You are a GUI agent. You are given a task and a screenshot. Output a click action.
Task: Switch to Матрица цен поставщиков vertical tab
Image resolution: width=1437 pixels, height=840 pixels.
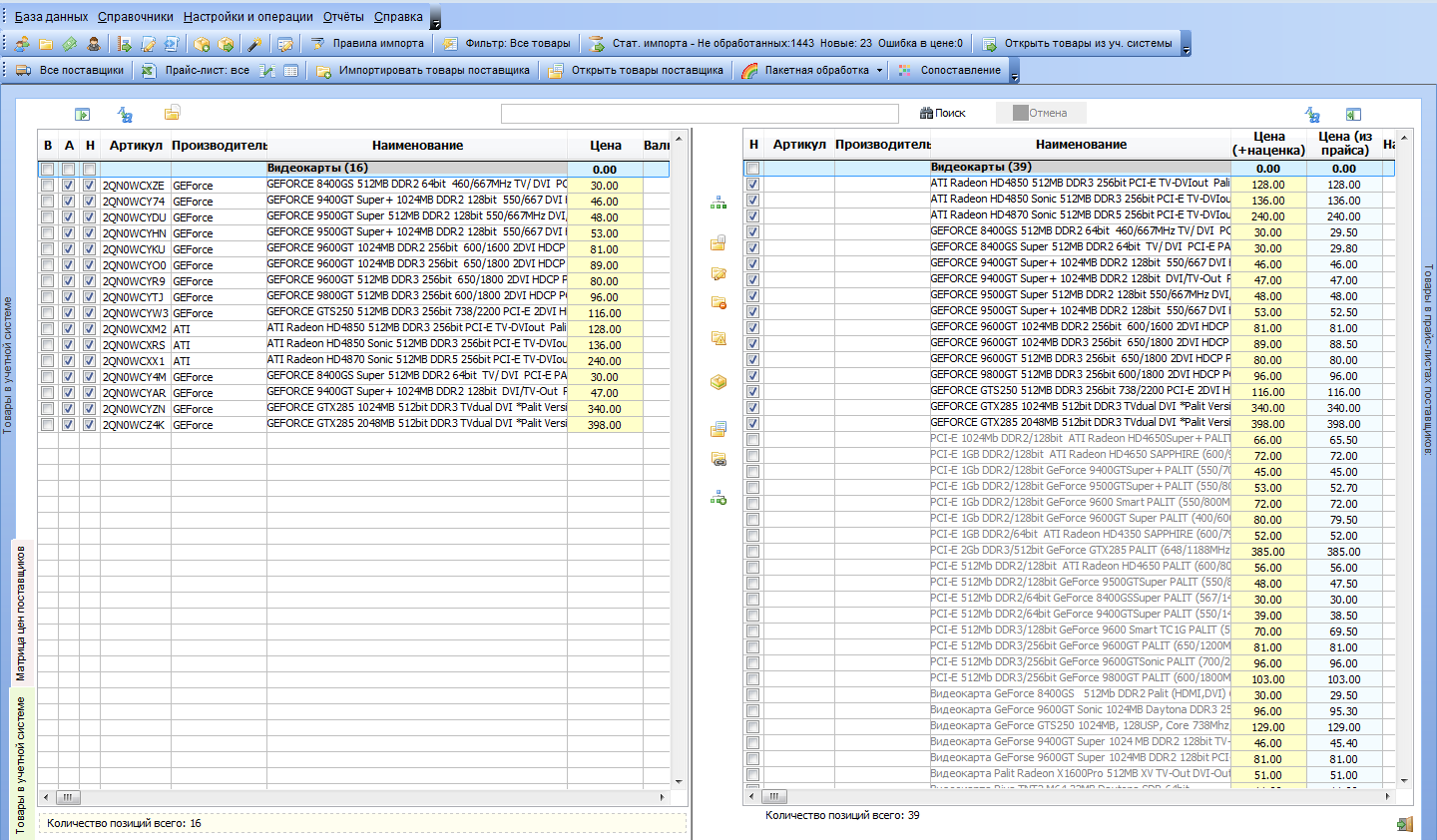20,614
